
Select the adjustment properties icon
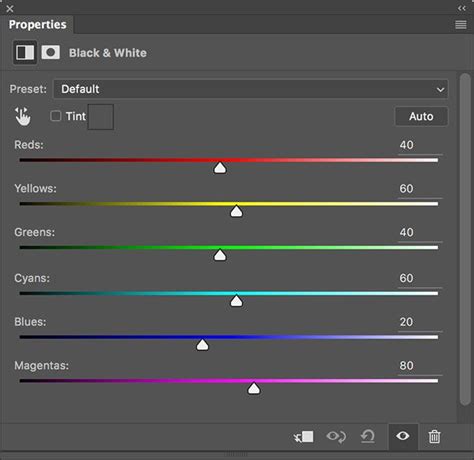pyautogui.click(x=25, y=53)
